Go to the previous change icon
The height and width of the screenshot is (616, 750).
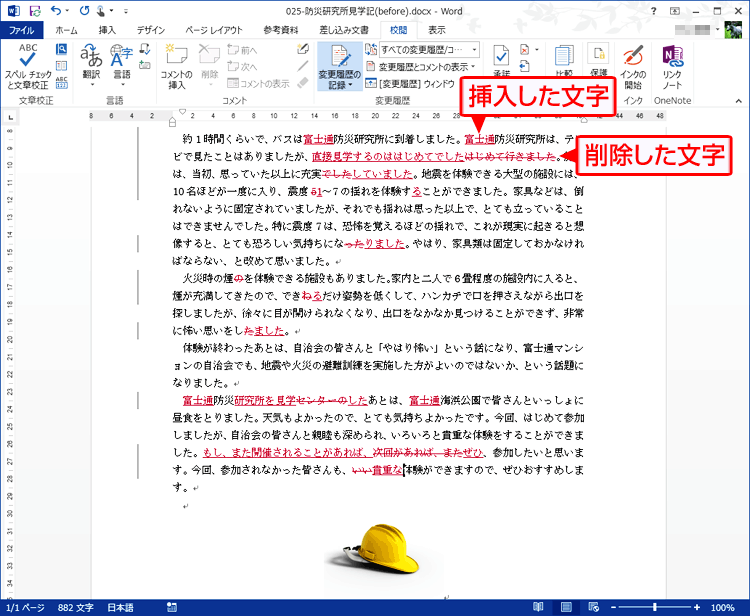(525, 66)
